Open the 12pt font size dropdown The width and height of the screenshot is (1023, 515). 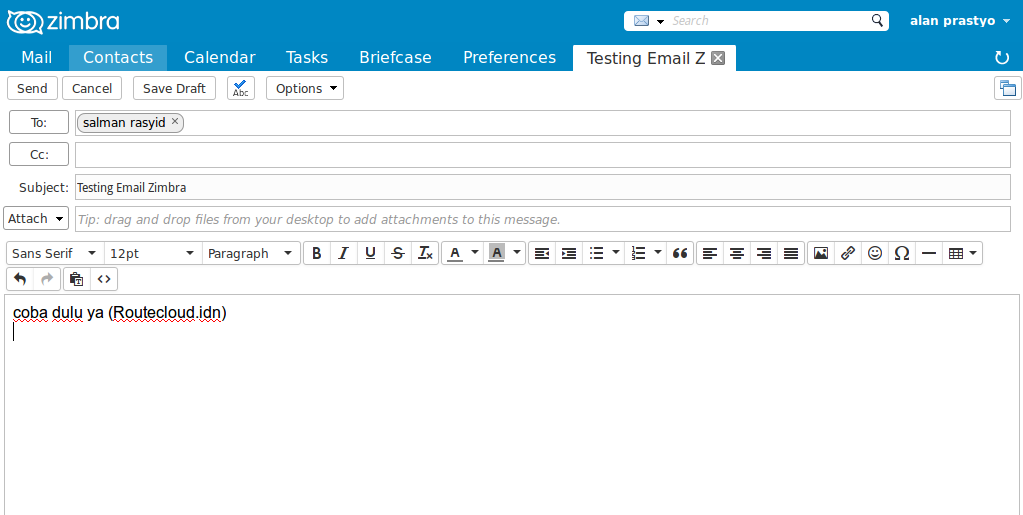pos(153,253)
